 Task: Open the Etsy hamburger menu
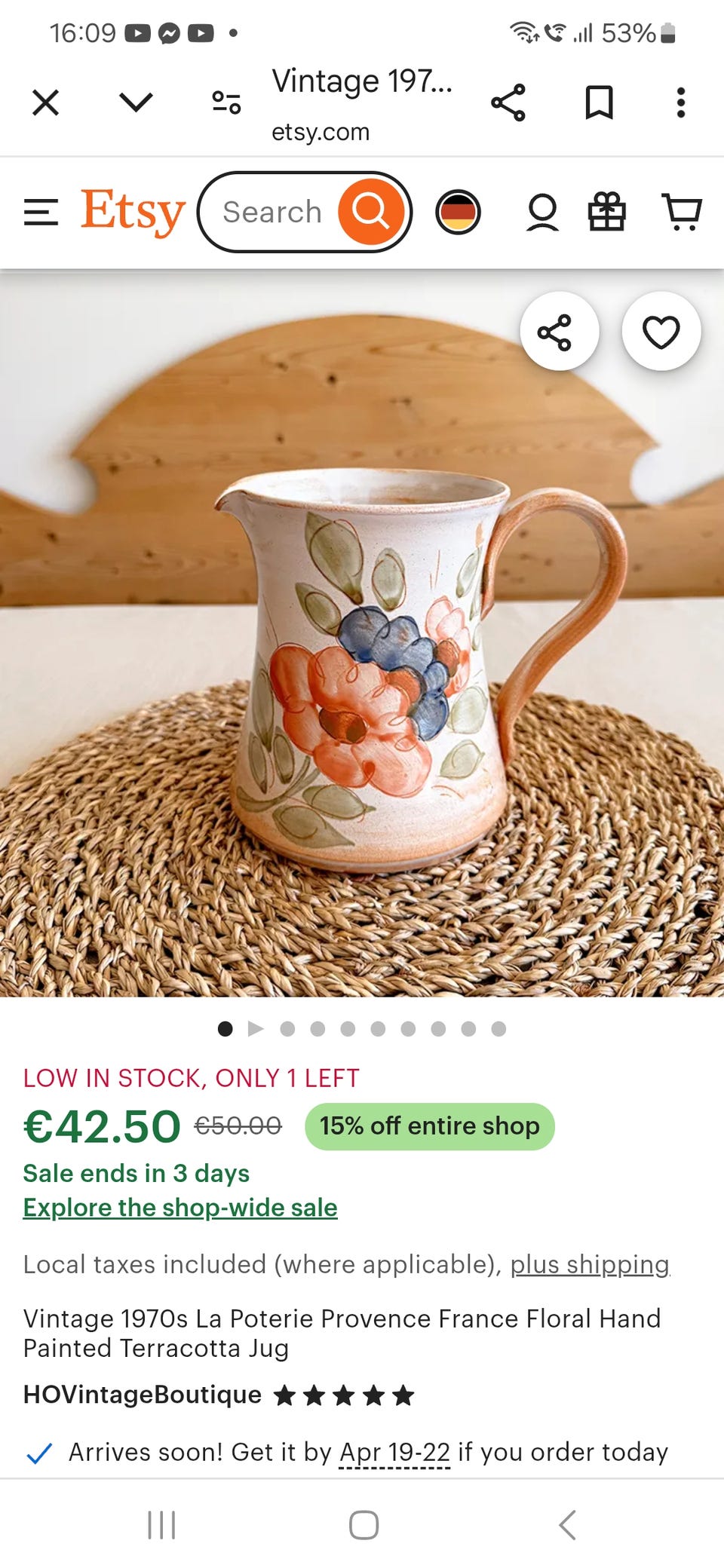tap(41, 213)
